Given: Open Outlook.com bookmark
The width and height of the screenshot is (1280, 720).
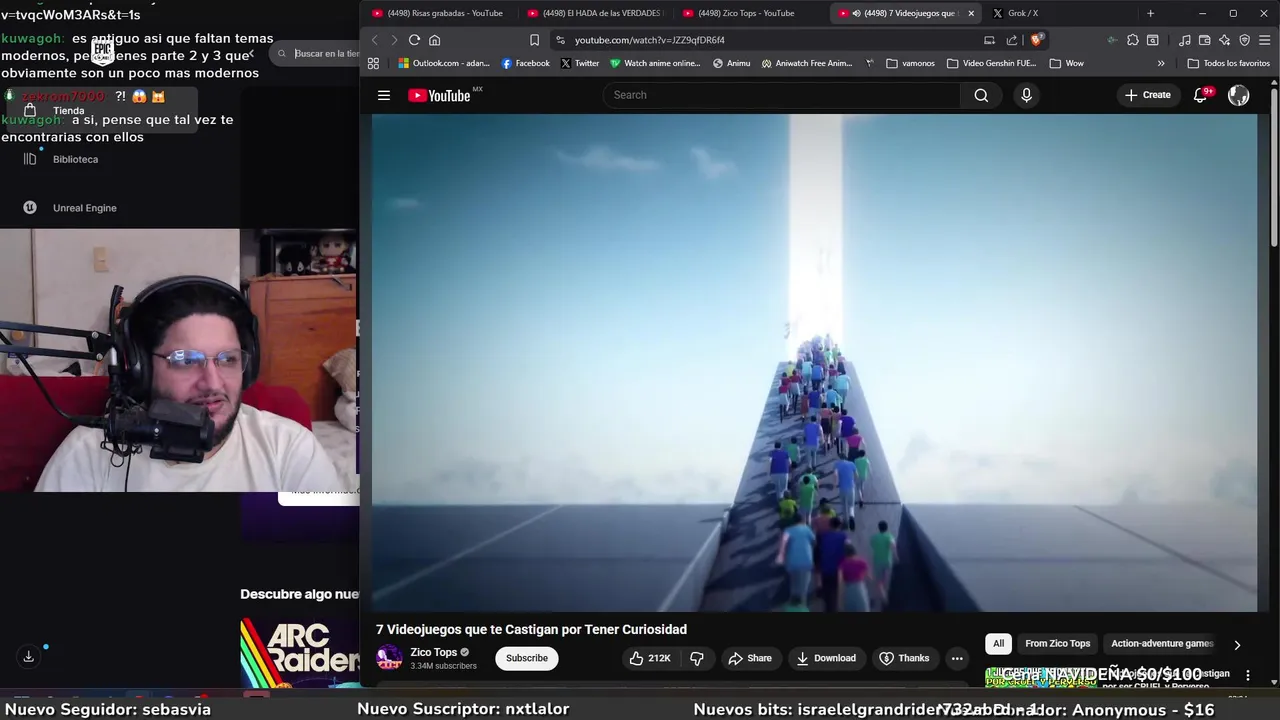Looking at the screenshot, I should coord(444,63).
